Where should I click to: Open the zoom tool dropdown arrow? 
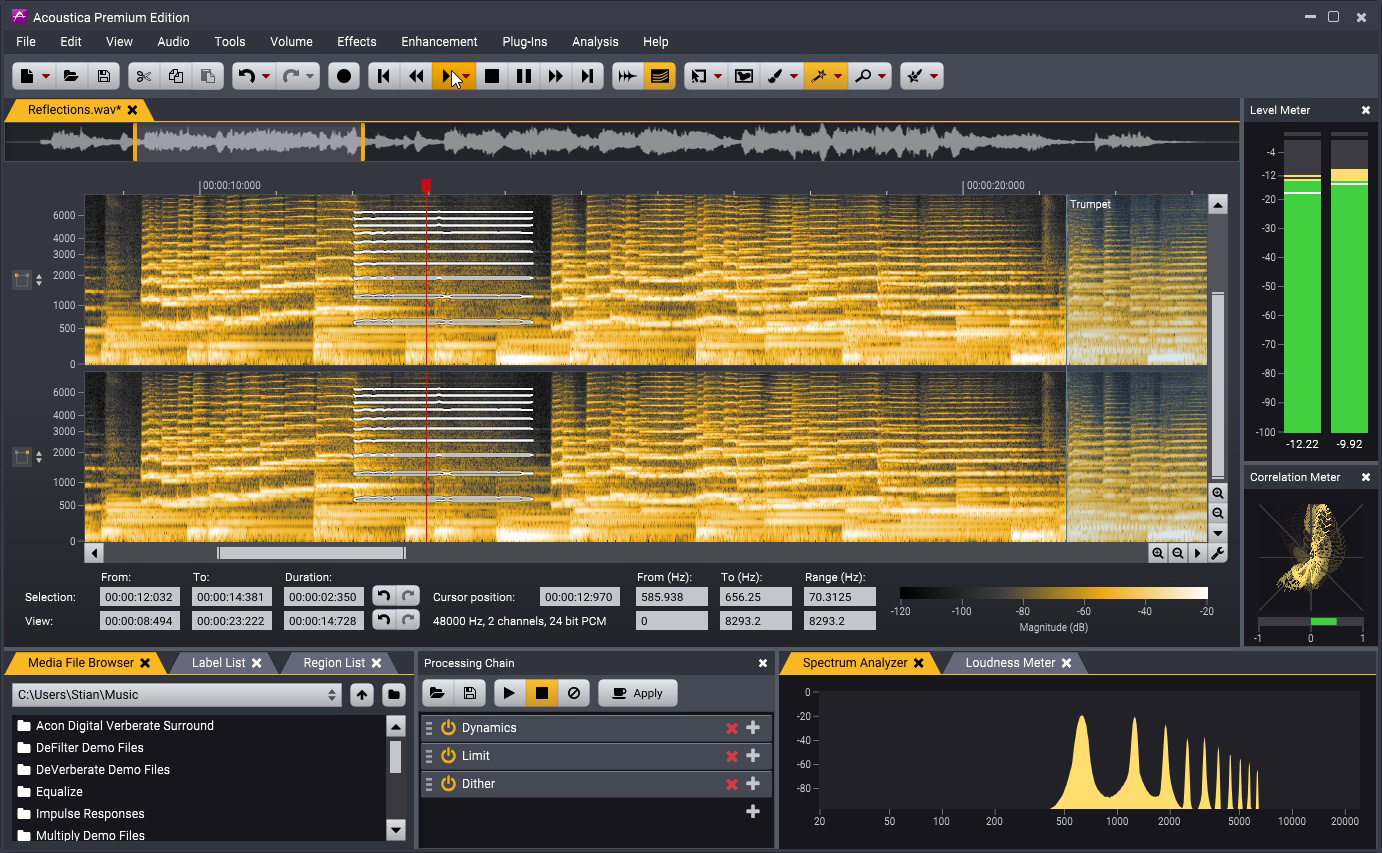[x=882, y=76]
